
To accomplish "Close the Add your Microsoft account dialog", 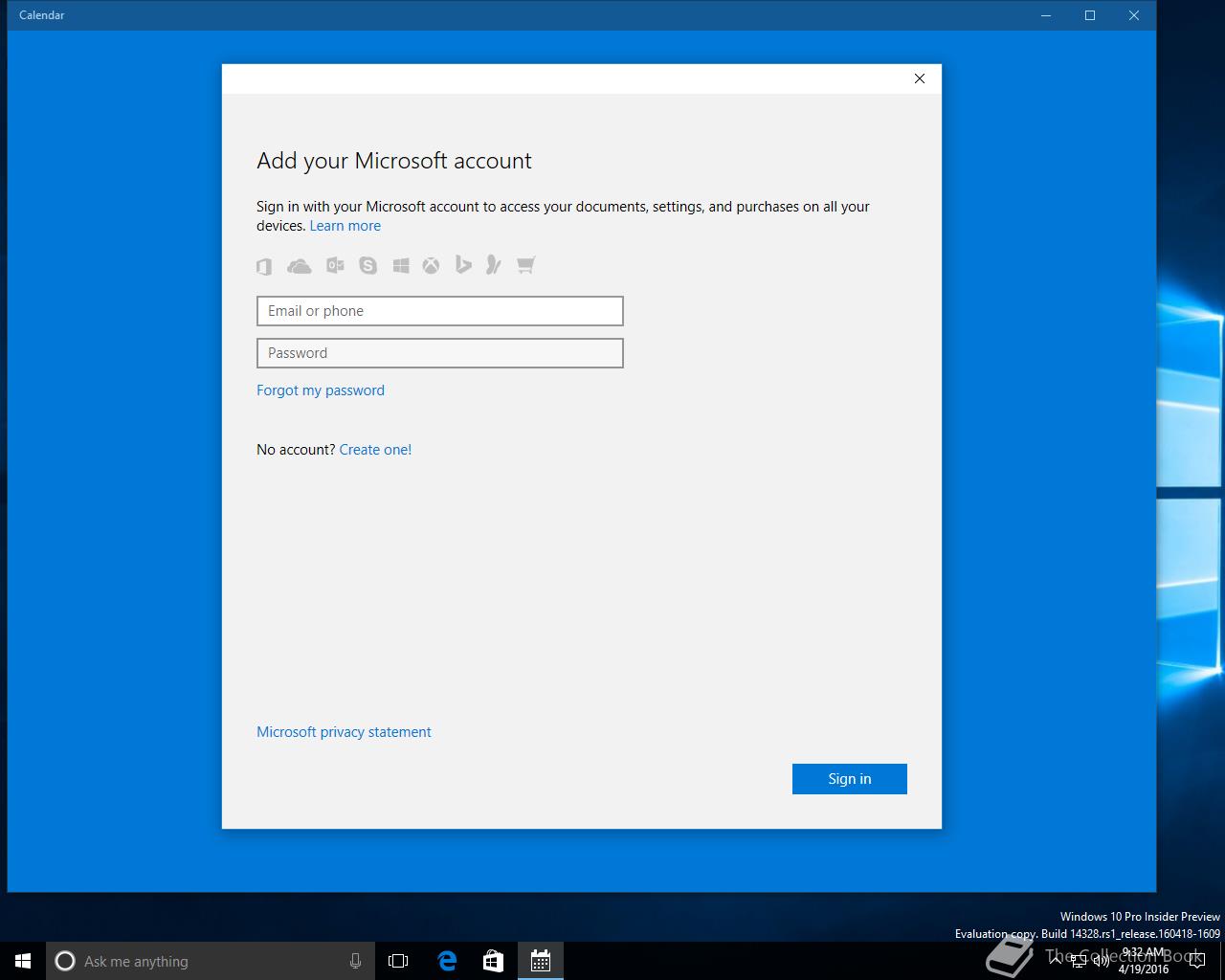I will [920, 78].
